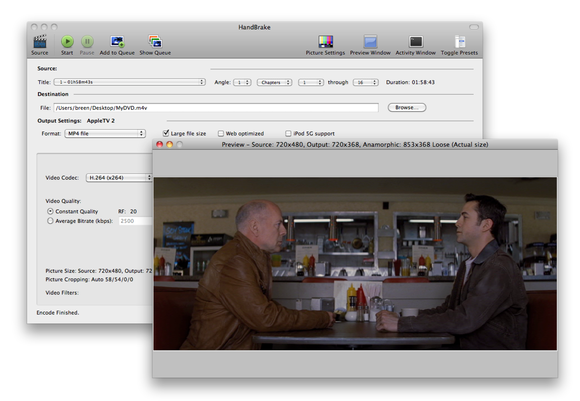Select the Average Bitrate (kbps) radio button
580x401 pixels.
[x=50, y=221]
